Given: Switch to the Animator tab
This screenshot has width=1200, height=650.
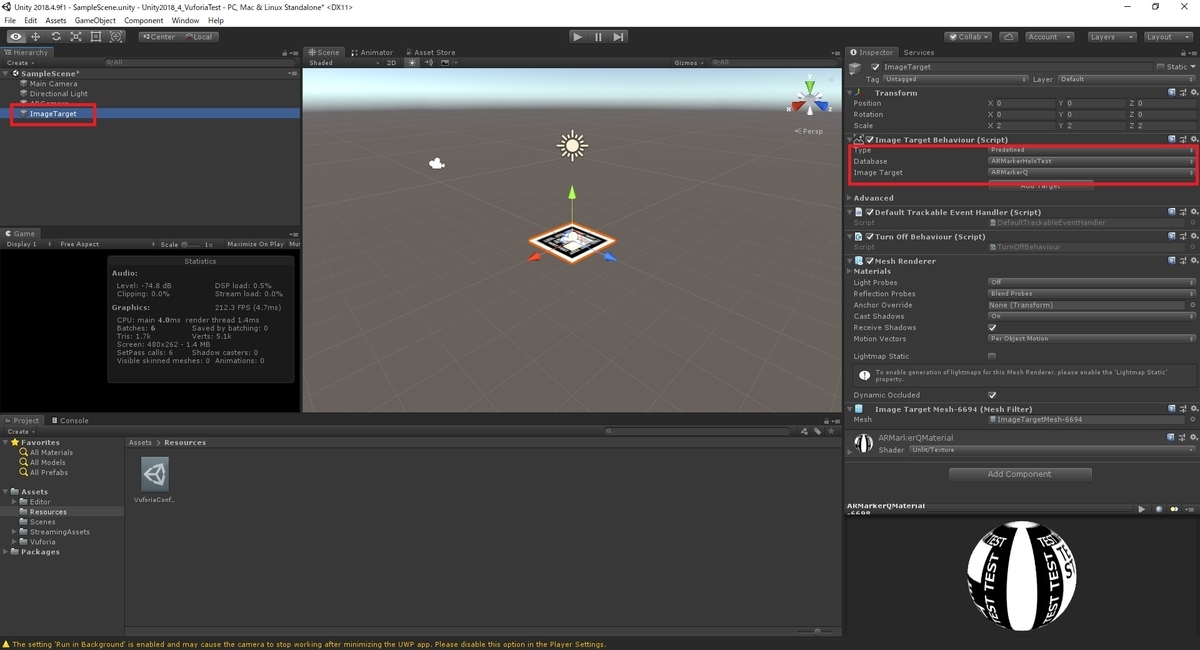Looking at the screenshot, I should pyautogui.click(x=373, y=52).
